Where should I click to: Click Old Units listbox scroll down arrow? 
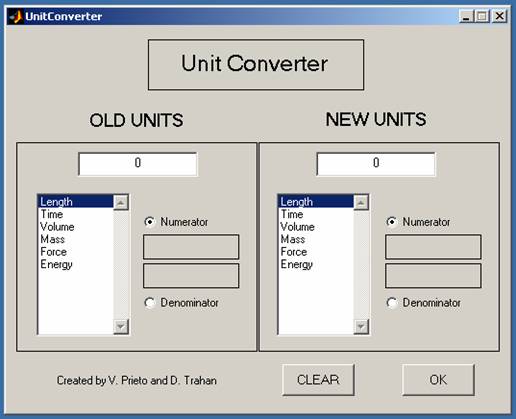[121, 326]
